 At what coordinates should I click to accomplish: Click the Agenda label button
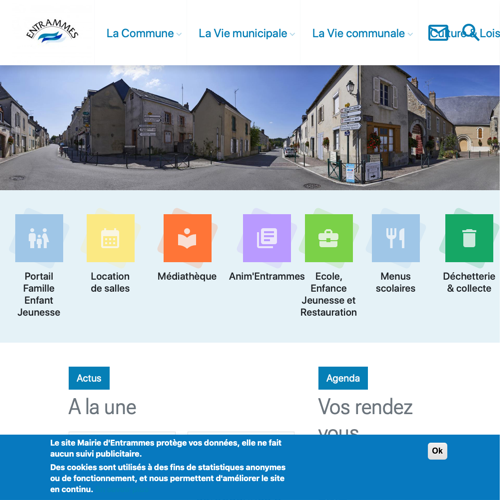click(343, 378)
